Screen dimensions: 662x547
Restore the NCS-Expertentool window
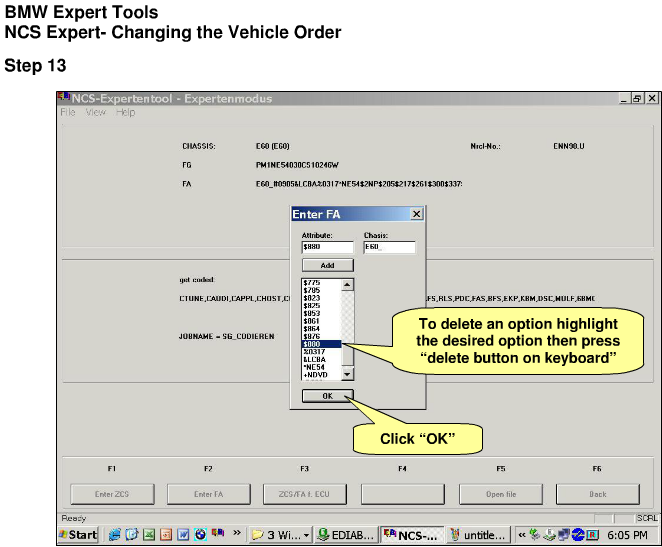point(637,98)
